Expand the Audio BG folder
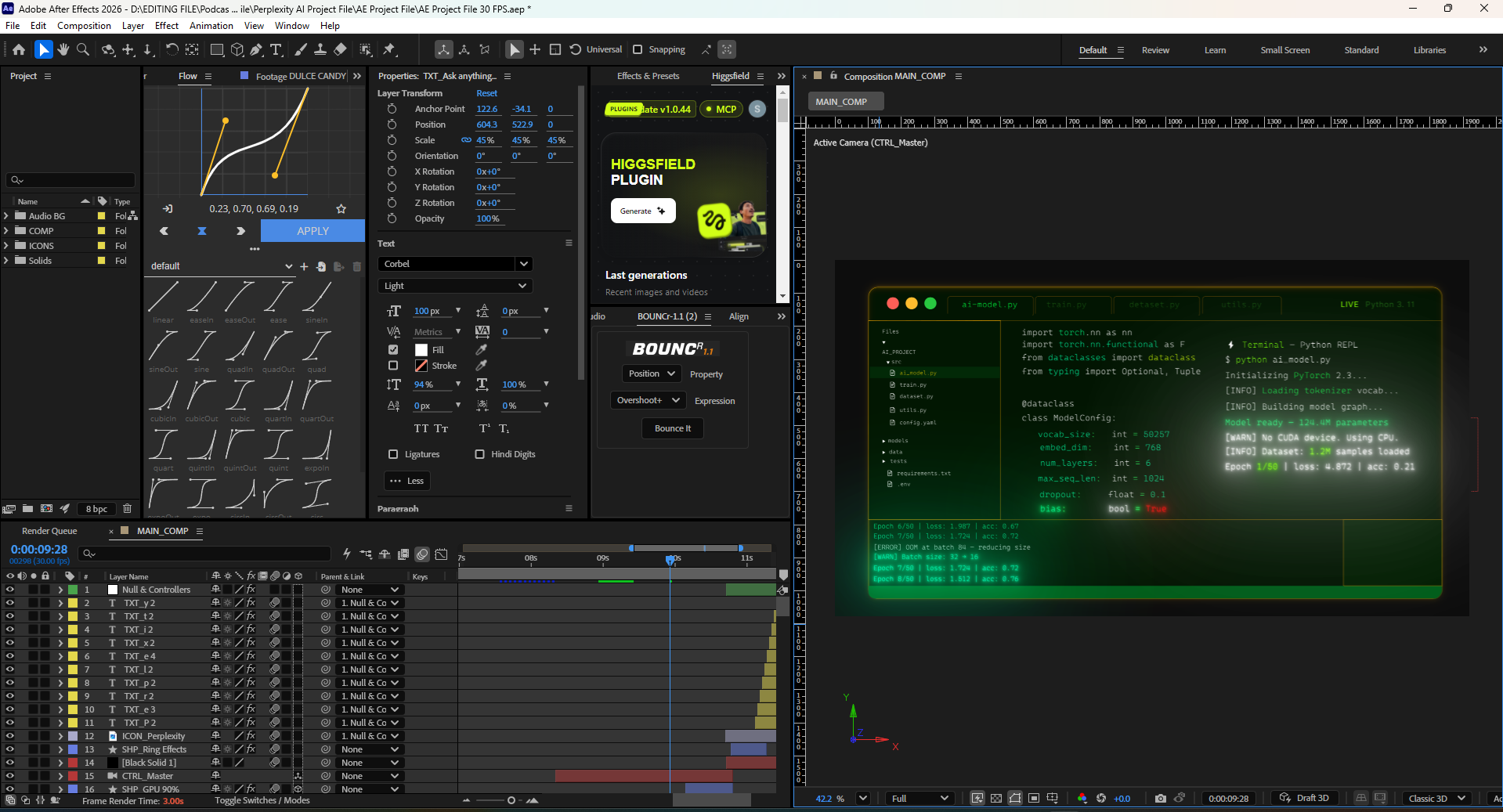 pos(6,216)
